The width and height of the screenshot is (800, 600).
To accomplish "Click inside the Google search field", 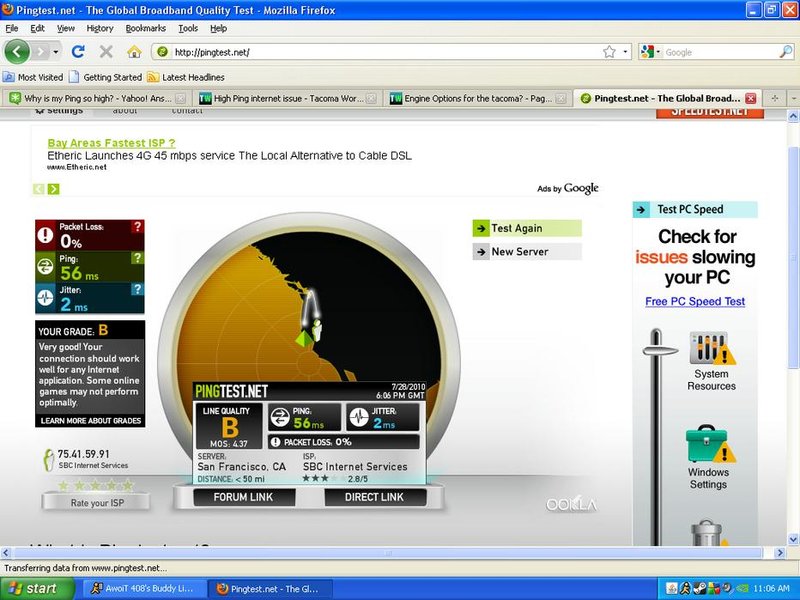I will (x=720, y=52).
